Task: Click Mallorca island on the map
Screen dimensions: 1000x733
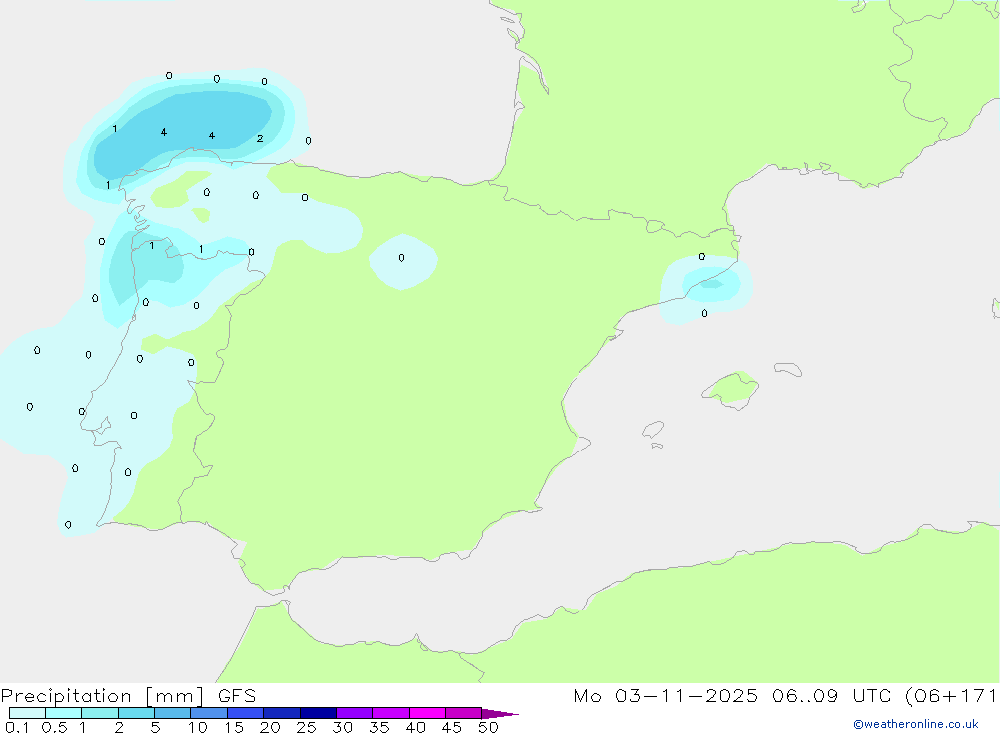Action: (x=731, y=388)
